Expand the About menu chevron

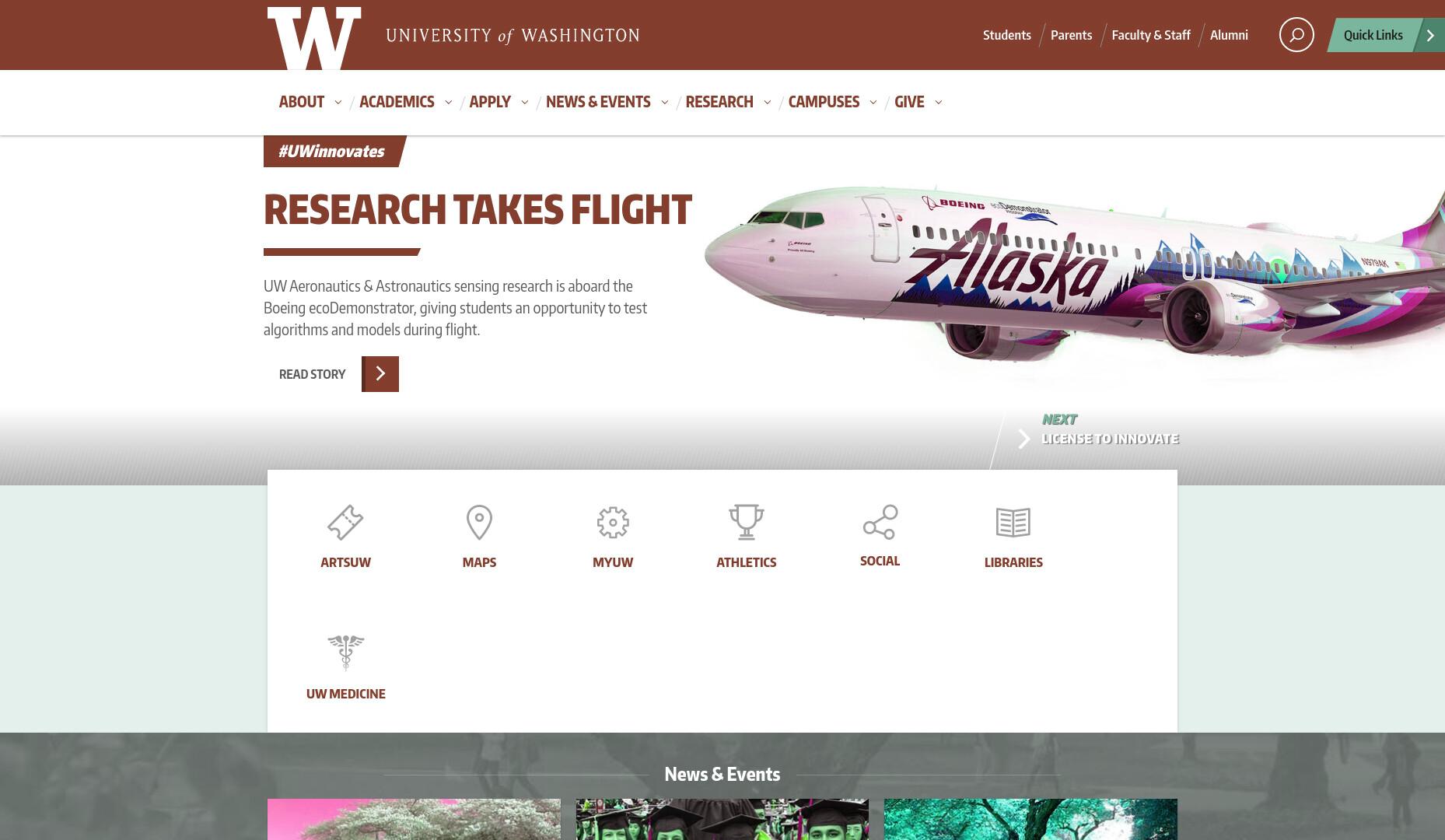pos(338,102)
